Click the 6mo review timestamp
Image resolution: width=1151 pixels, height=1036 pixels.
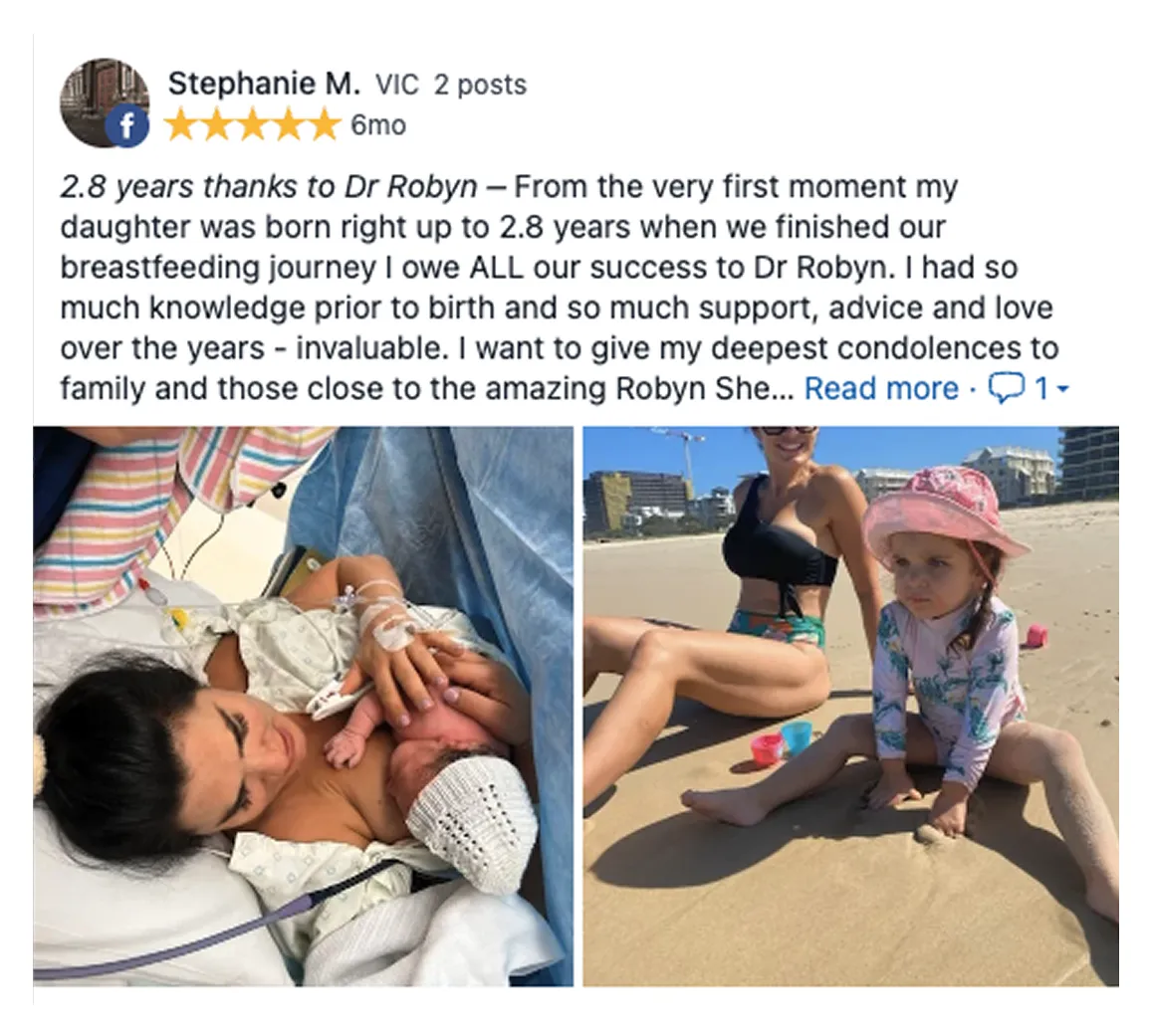[x=378, y=125]
